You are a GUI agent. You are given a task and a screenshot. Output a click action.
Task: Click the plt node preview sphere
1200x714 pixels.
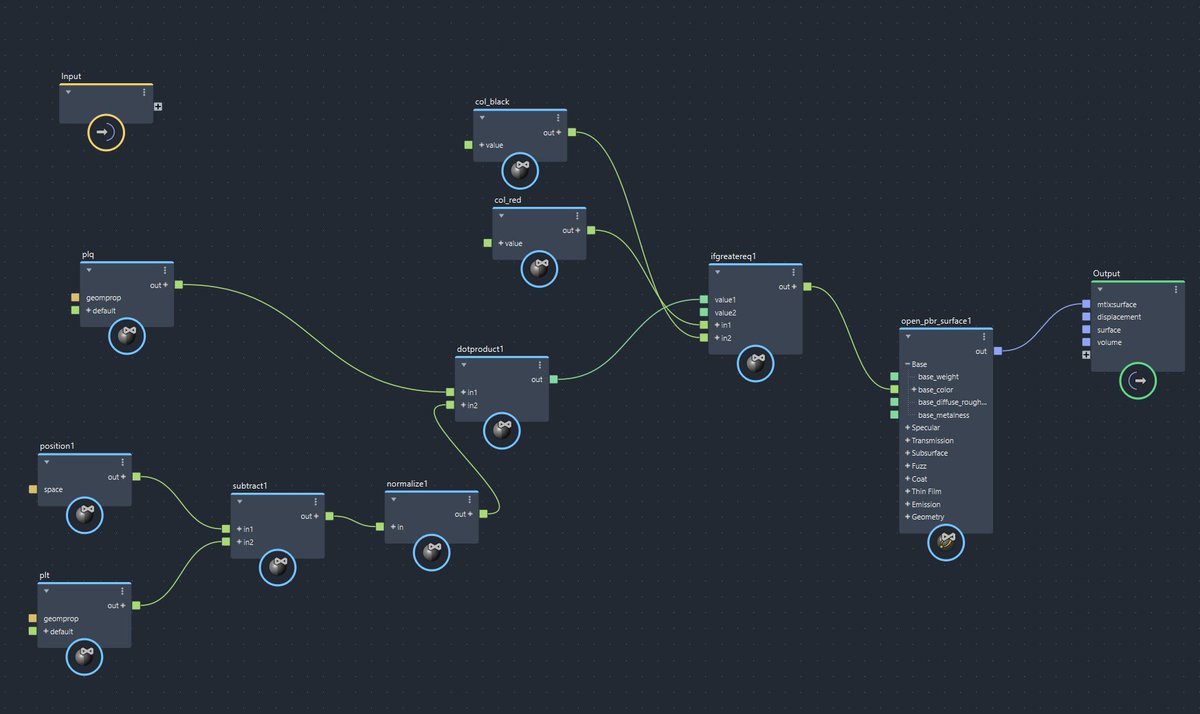coord(85,657)
